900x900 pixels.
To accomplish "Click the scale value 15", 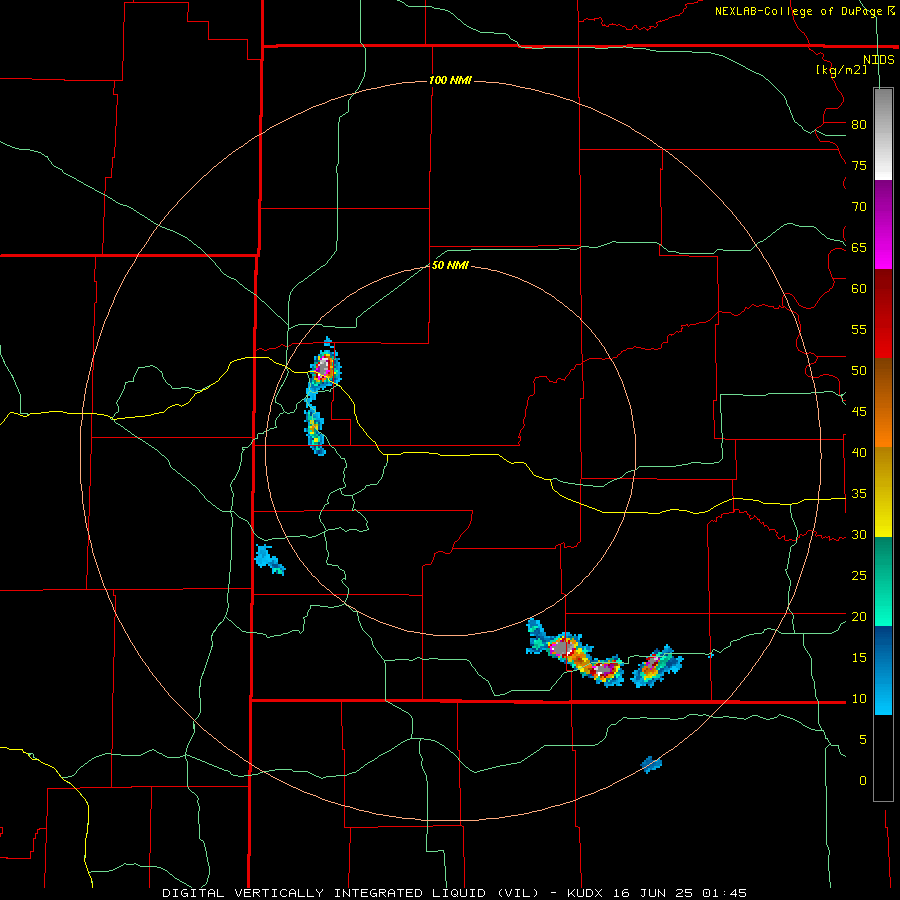I will click(859, 657).
